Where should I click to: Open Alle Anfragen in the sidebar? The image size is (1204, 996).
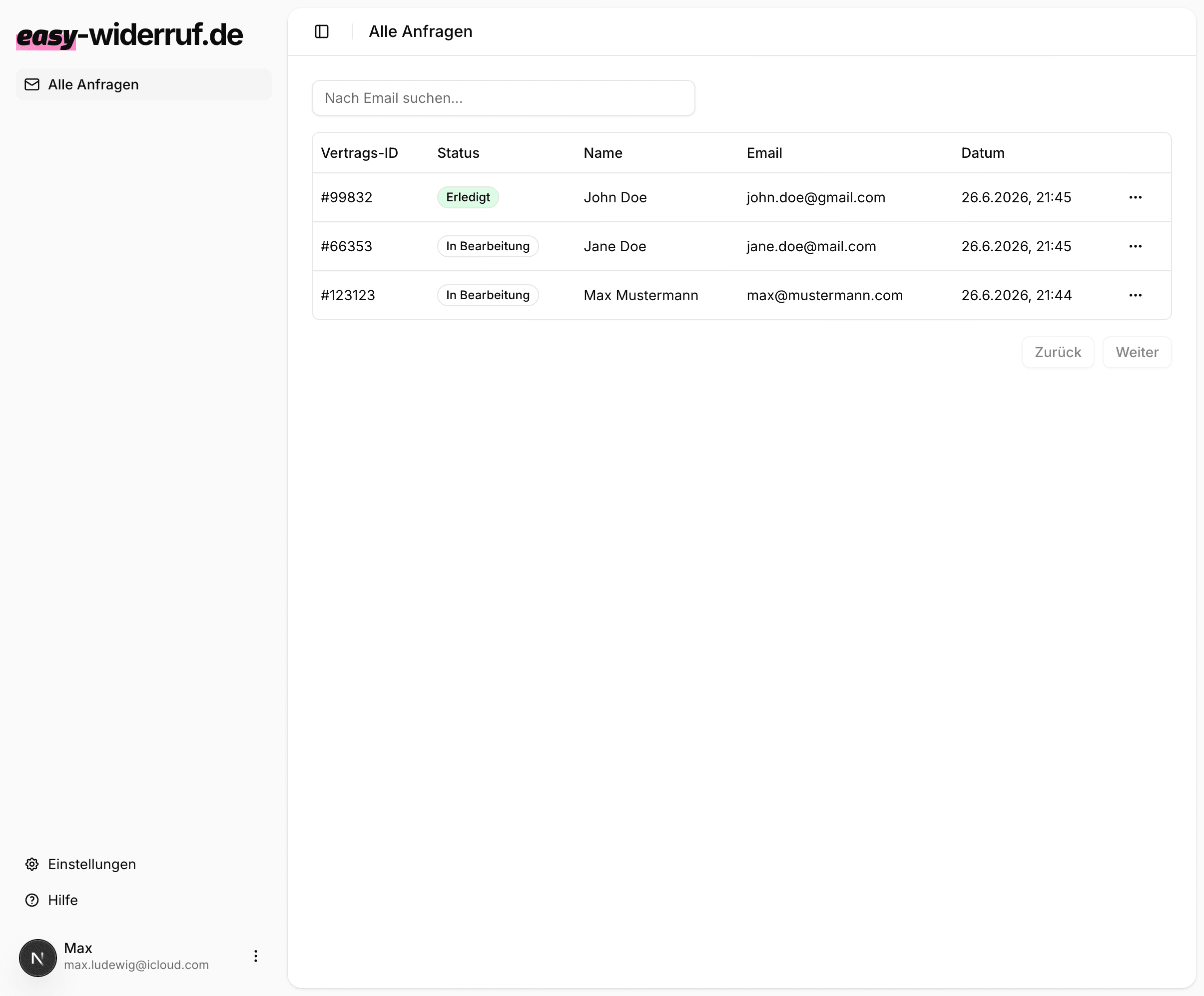click(x=143, y=84)
